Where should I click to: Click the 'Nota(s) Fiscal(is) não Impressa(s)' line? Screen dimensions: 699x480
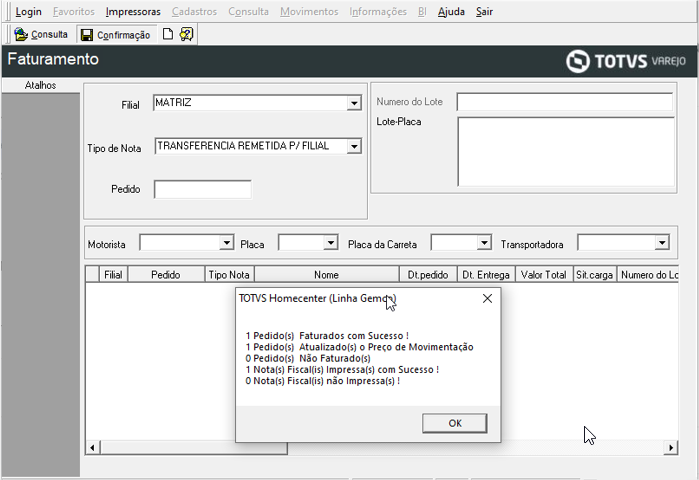(x=323, y=381)
